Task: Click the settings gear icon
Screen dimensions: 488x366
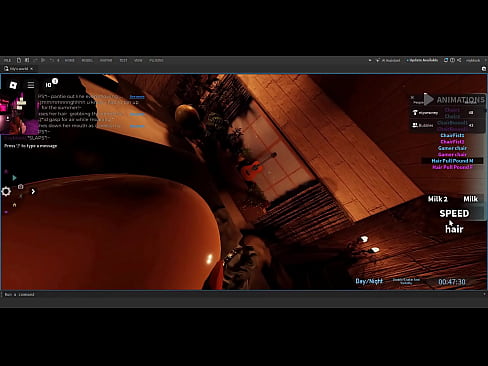Action: [6, 191]
